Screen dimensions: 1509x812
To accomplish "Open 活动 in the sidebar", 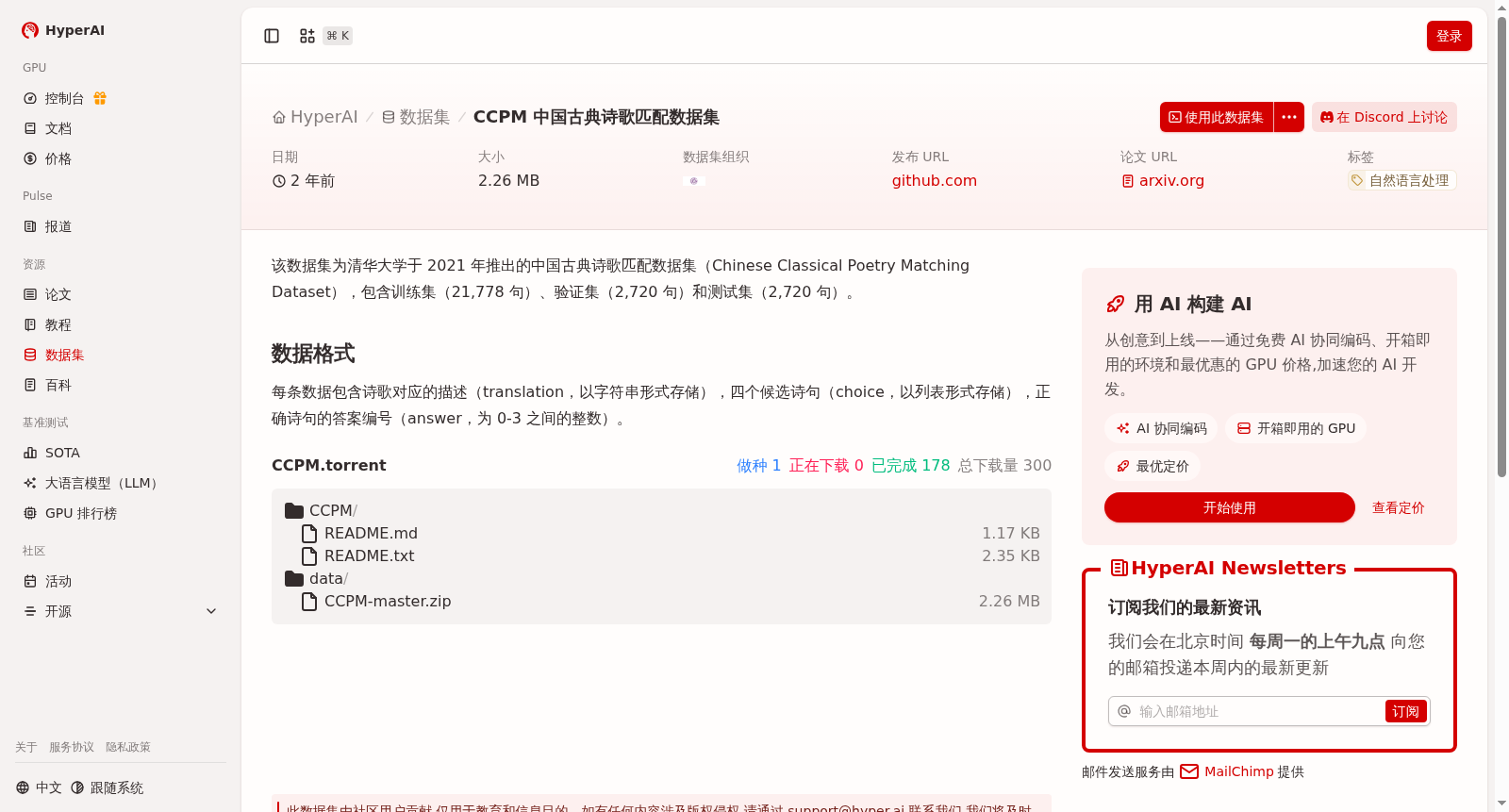I will tap(58, 581).
